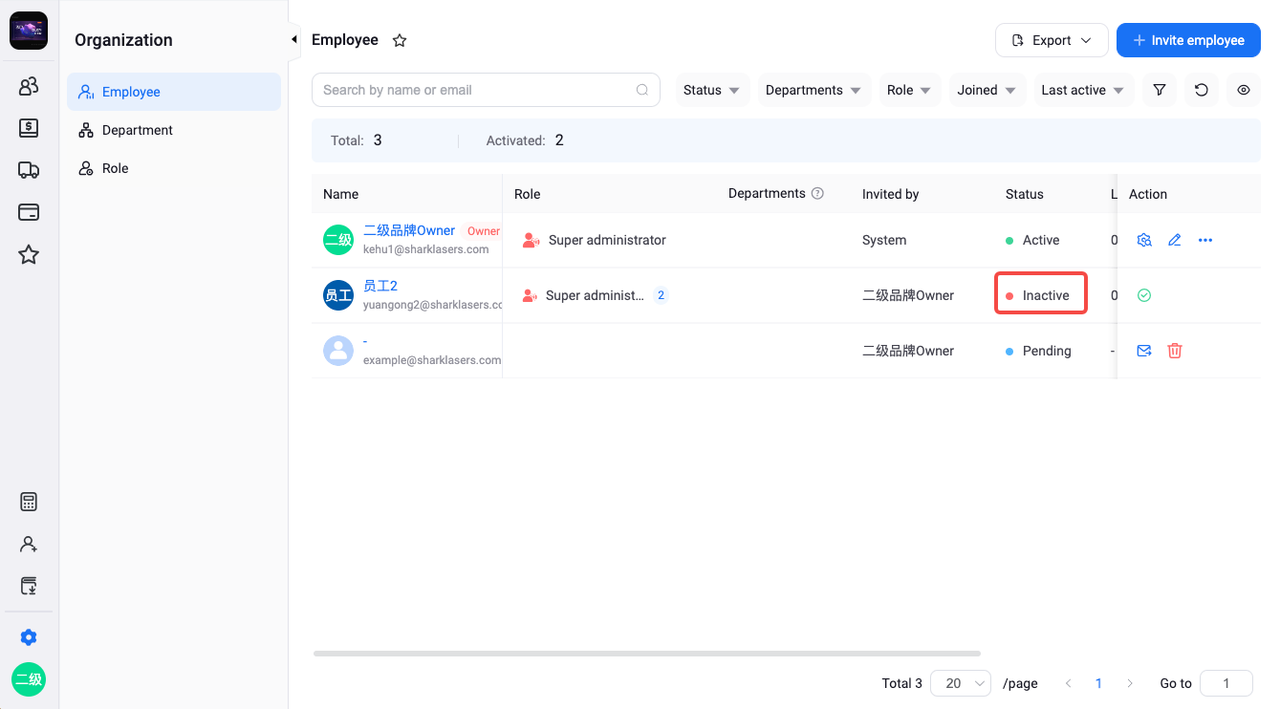Open the calculator icon in left rail
This screenshot has height=709, width=1280.
[x=29, y=502]
